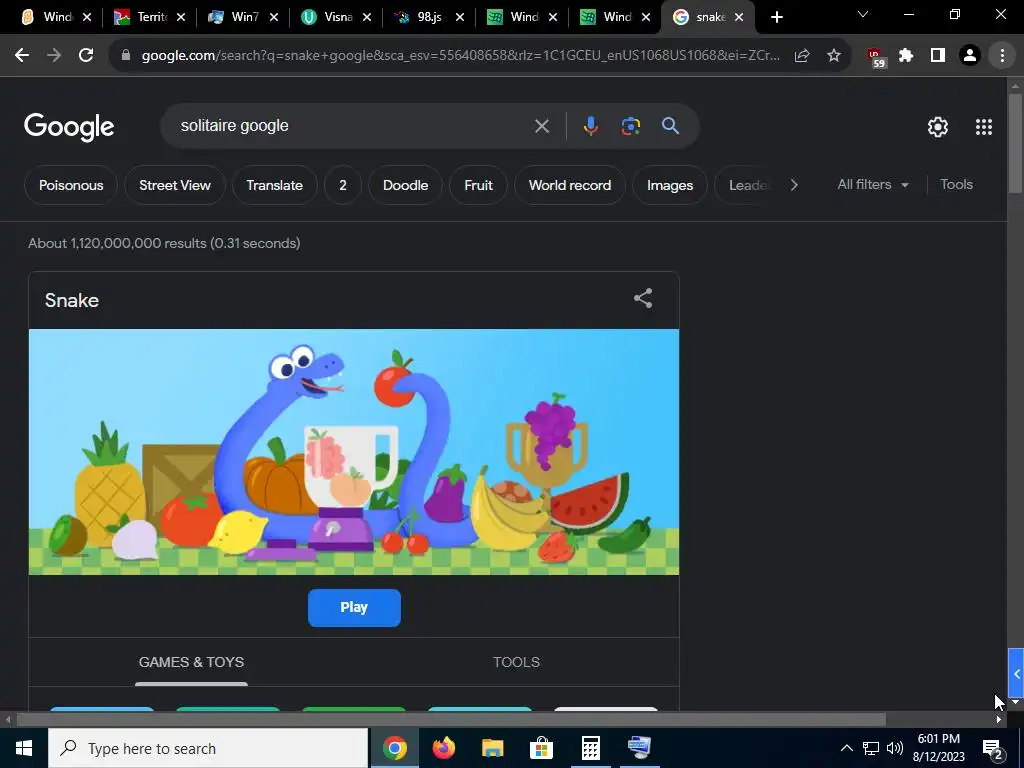
Task: Open Microsoft Store from the taskbar
Action: click(541, 748)
